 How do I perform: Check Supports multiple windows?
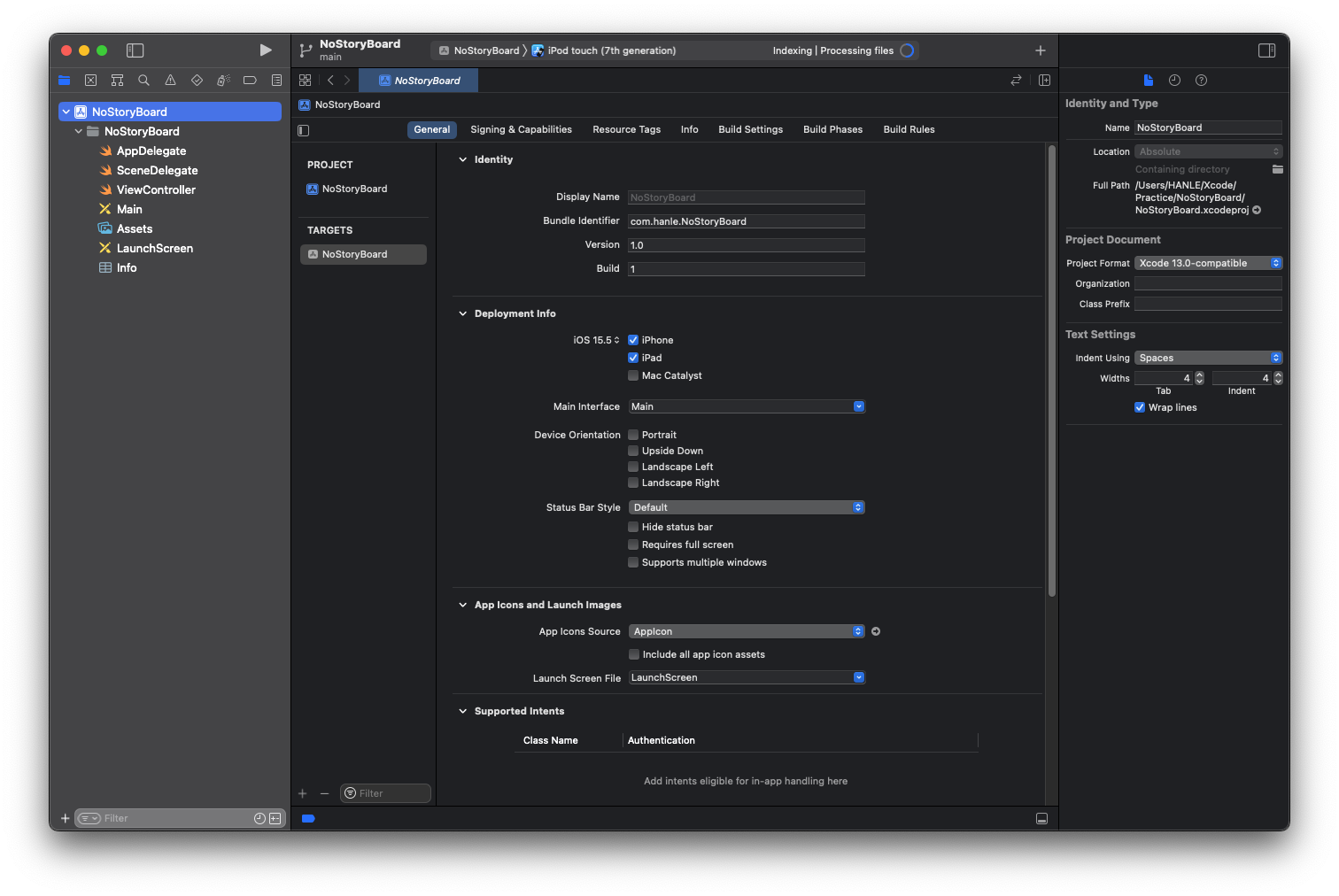[x=633, y=562]
